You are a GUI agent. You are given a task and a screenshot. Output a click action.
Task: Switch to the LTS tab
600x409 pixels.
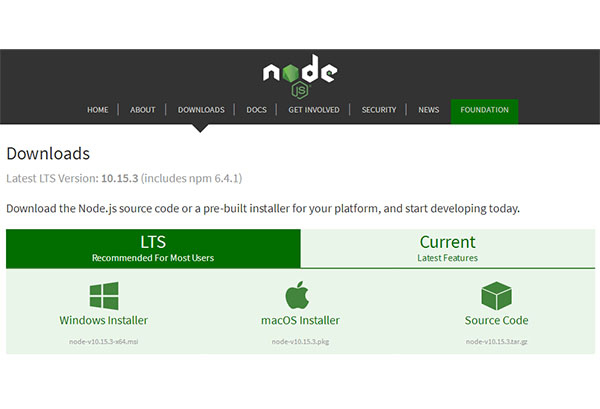point(153,248)
